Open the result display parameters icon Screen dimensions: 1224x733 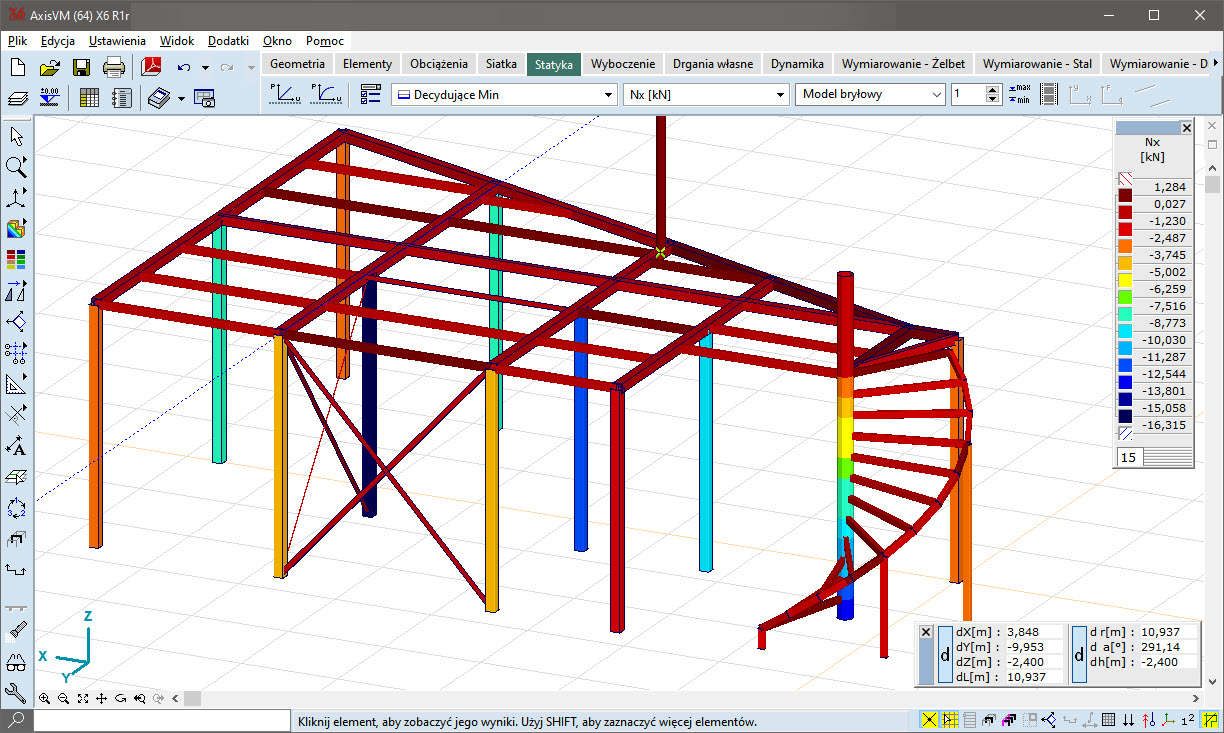pos(370,94)
